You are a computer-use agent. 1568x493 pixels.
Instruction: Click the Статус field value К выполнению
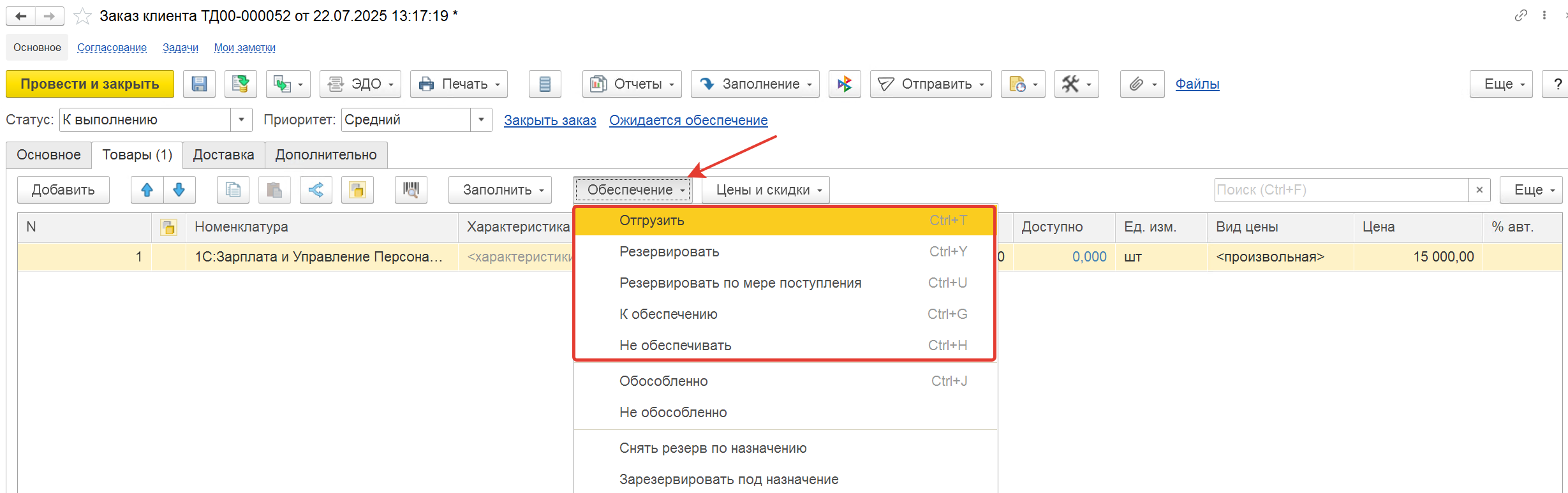(145, 120)
